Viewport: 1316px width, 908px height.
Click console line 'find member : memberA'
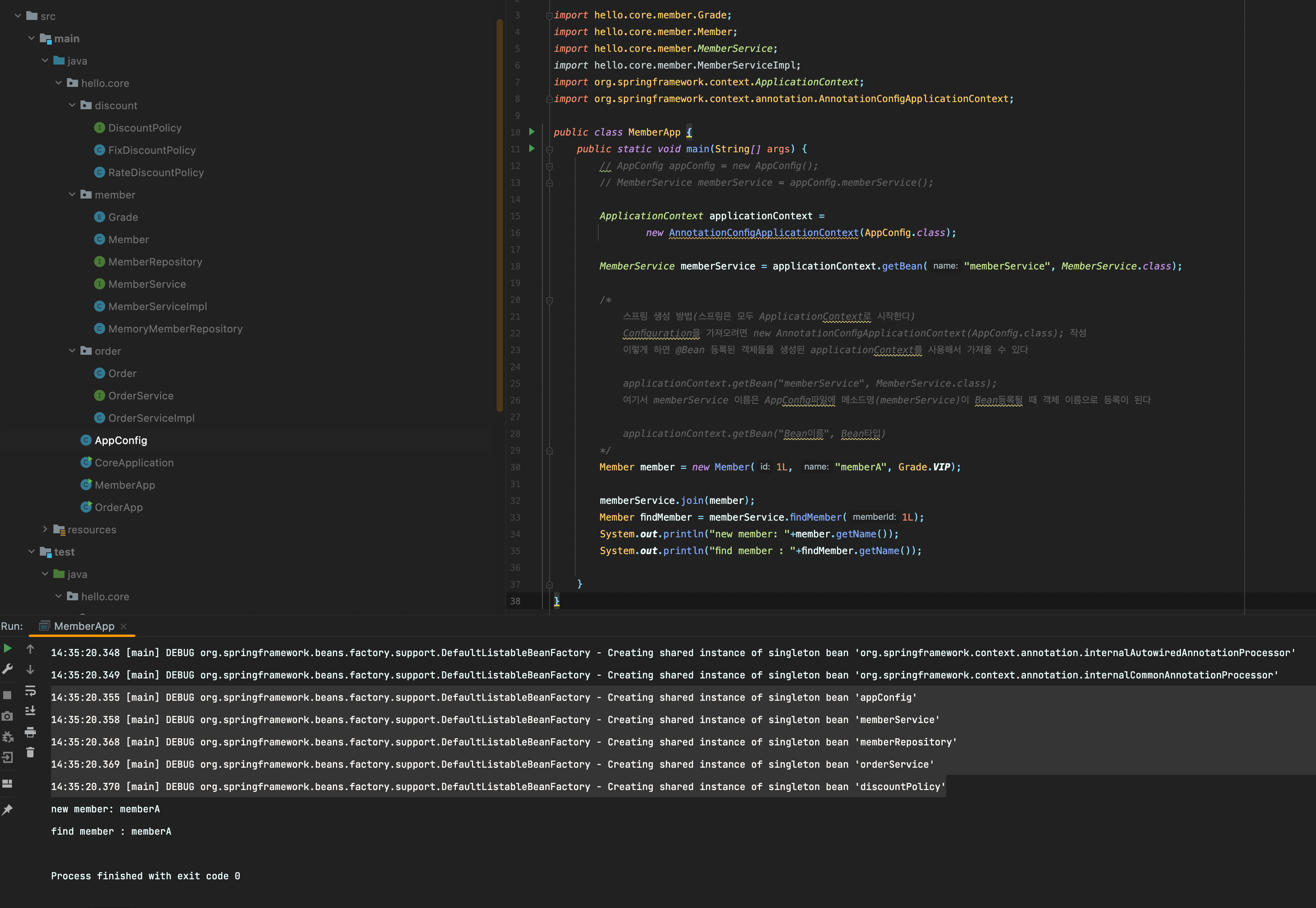(x=111, y=831)
